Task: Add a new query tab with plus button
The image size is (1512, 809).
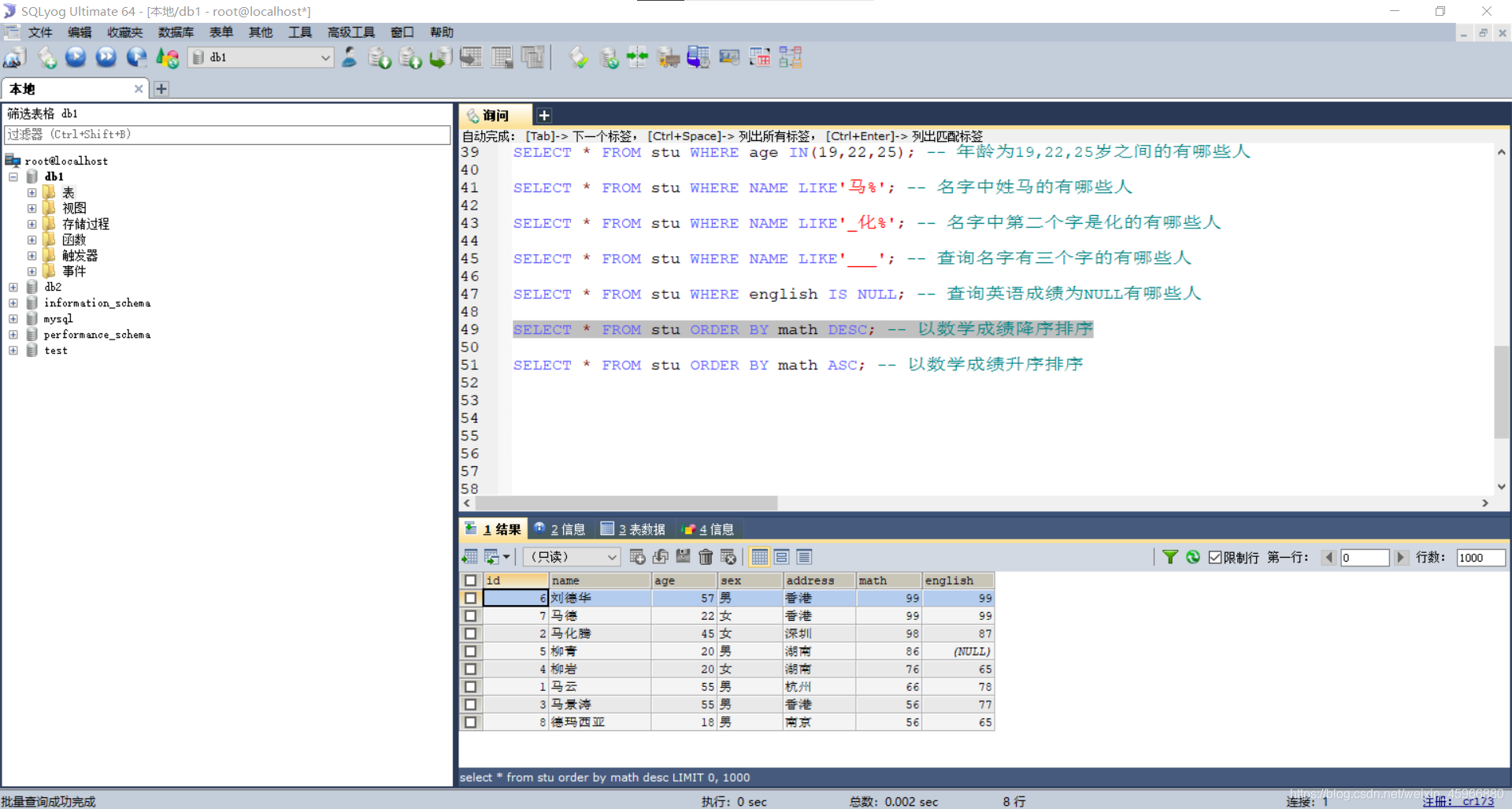Action: (x=544, y=116)
